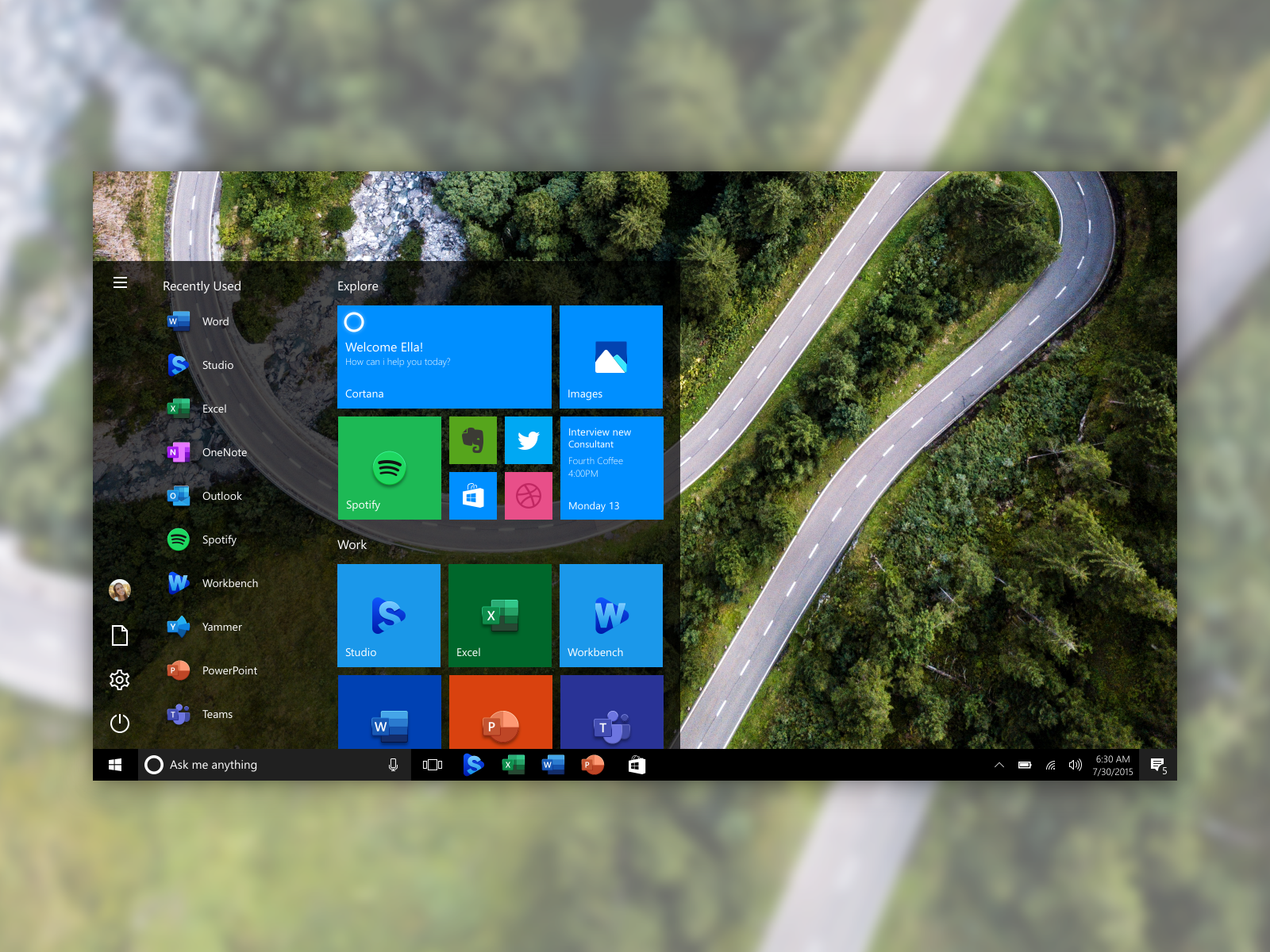
Task: View the Interview new Consultant event
Action: [610, 468]
